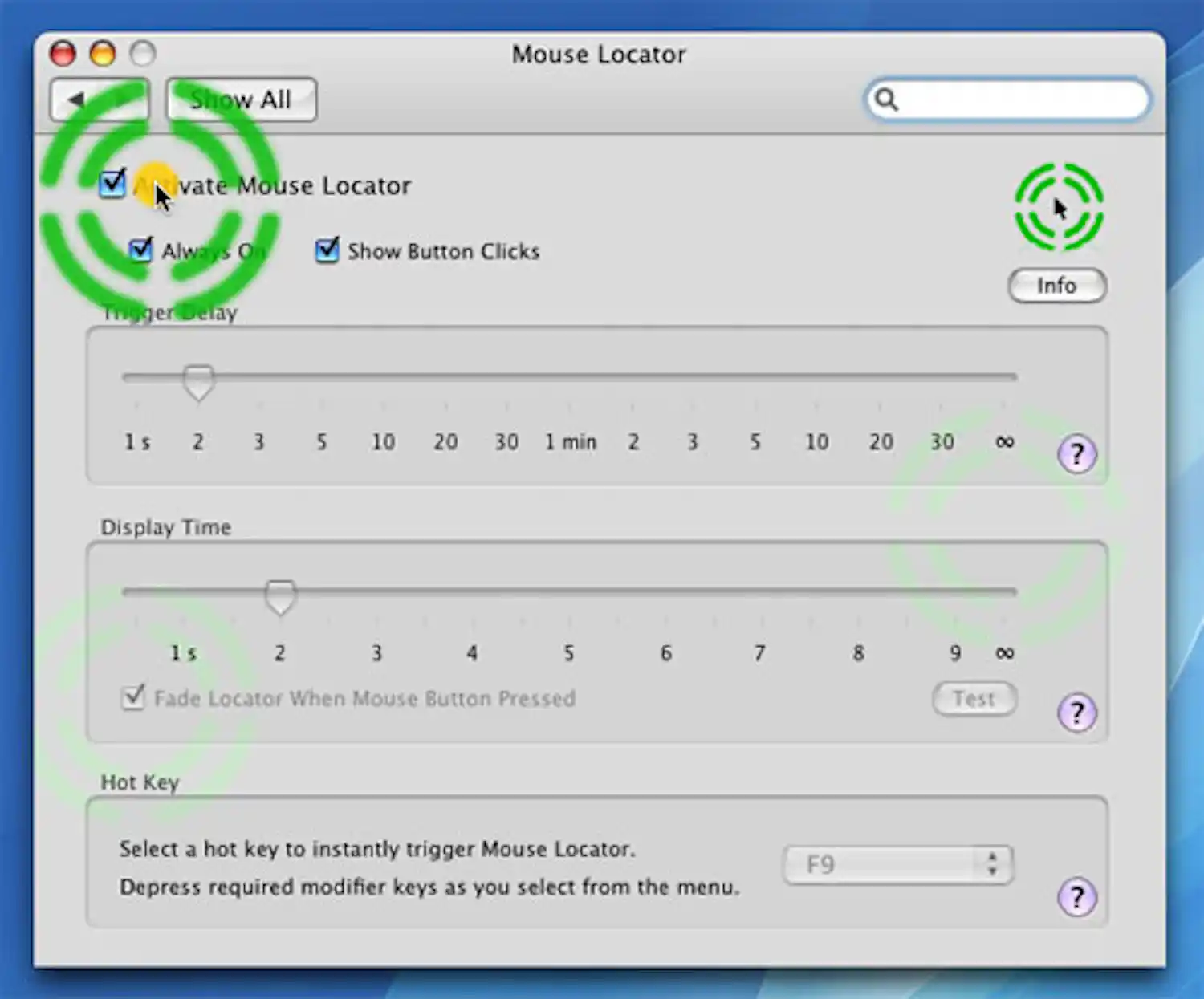Focus the search text field
This screenshot has width=1204, height=999.
coord(1019,99)
